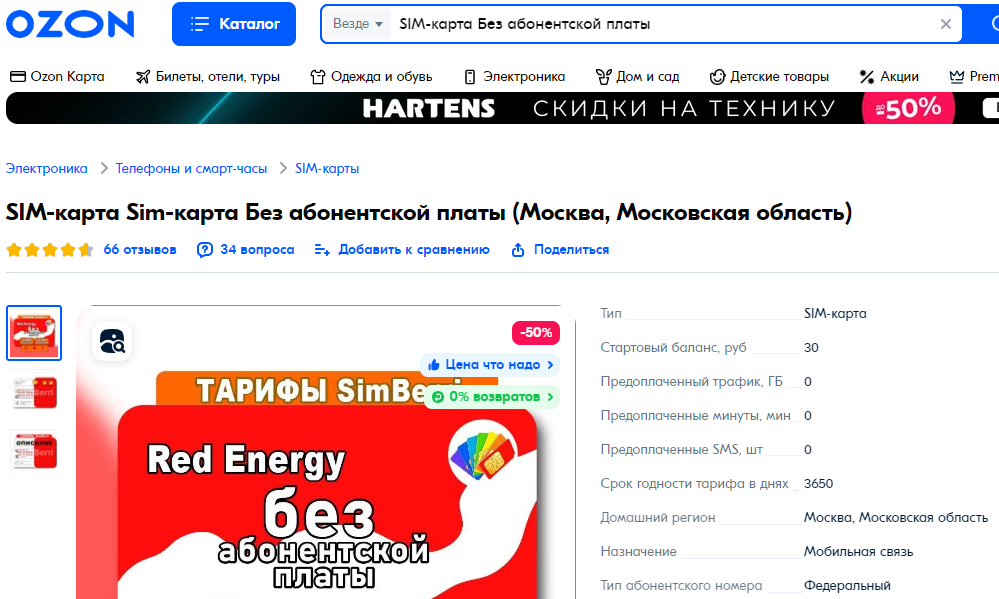This screenshot has width=999, height=599.
Task: Click the Предоплаченные минуты, мин label
Action: [695, 415]
